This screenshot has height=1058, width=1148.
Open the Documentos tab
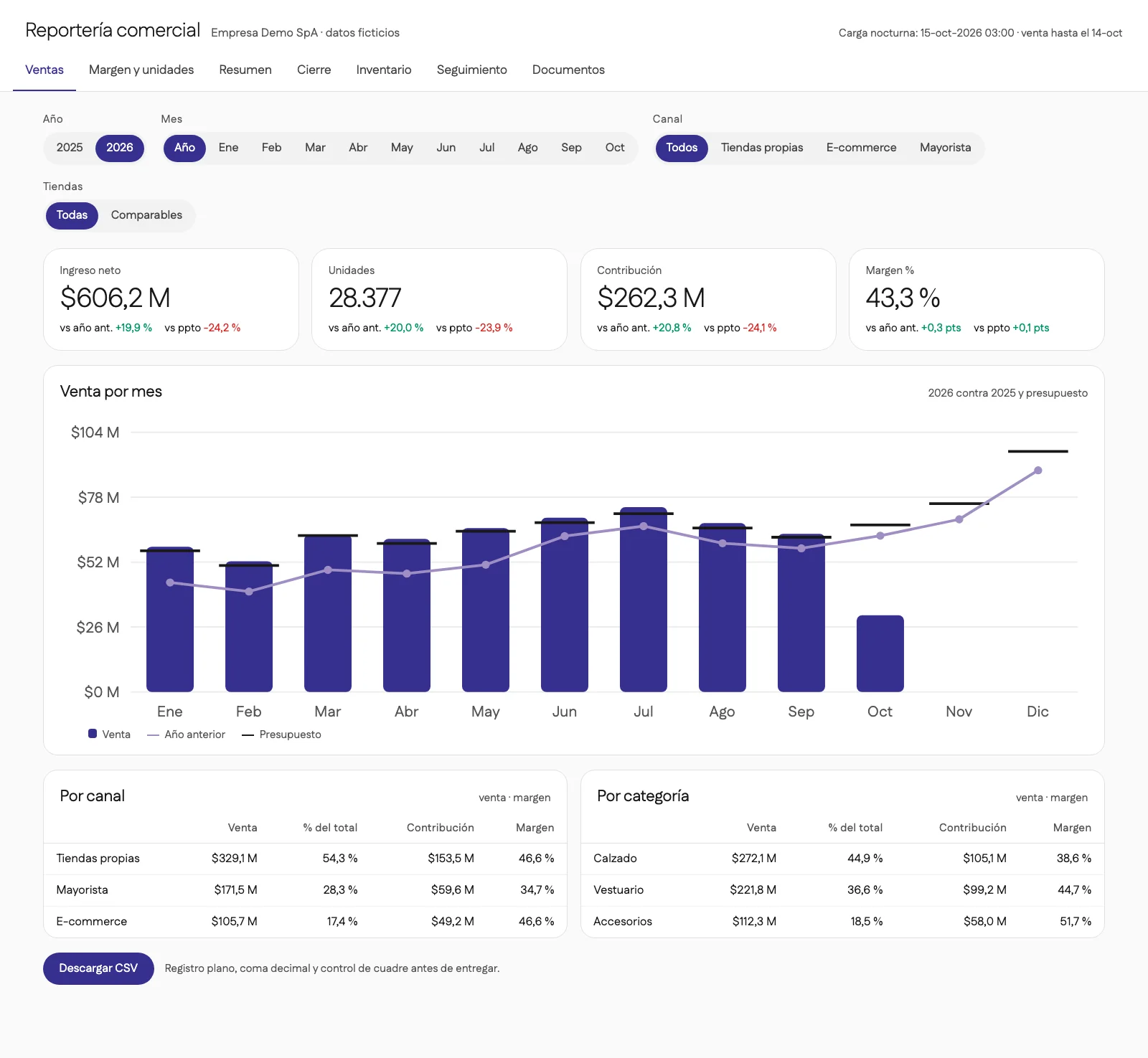tap(568, 70)
